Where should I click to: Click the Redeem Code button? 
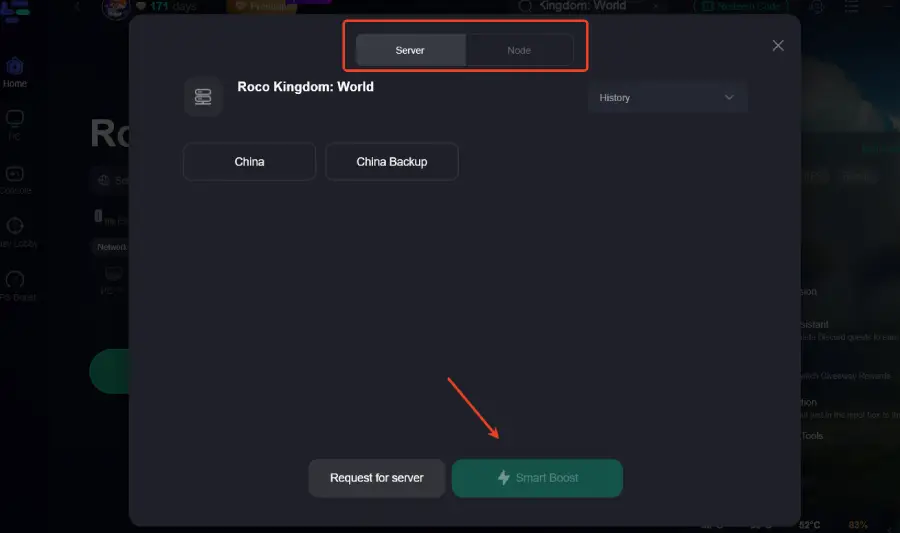point(738,6)
